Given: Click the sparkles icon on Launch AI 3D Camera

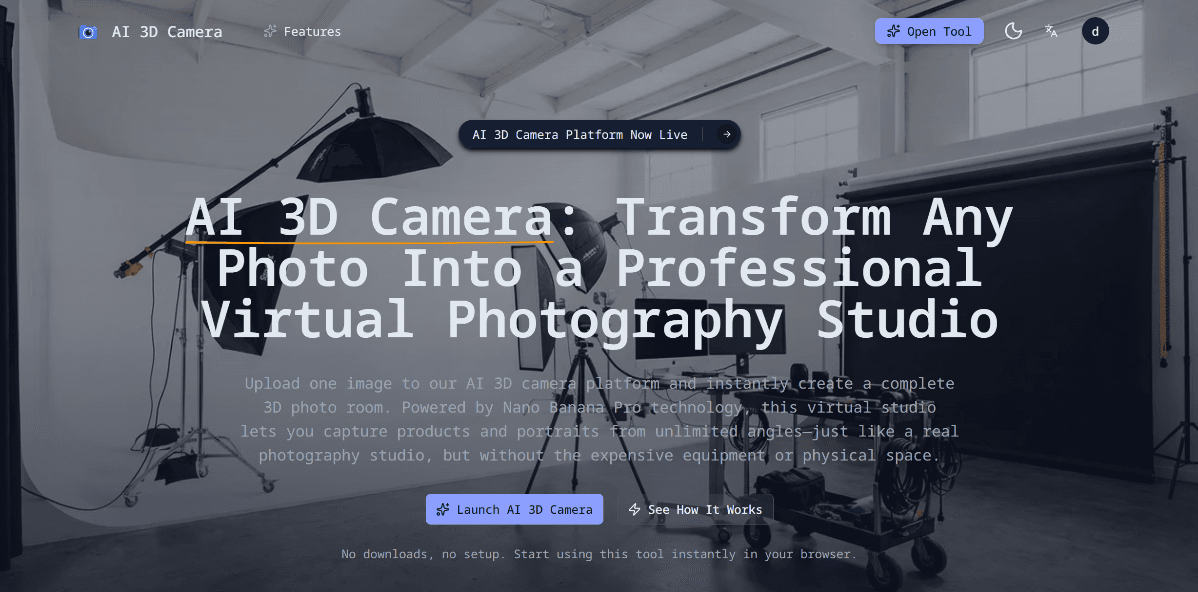Looking at the screenshot, I should [442, 509].
